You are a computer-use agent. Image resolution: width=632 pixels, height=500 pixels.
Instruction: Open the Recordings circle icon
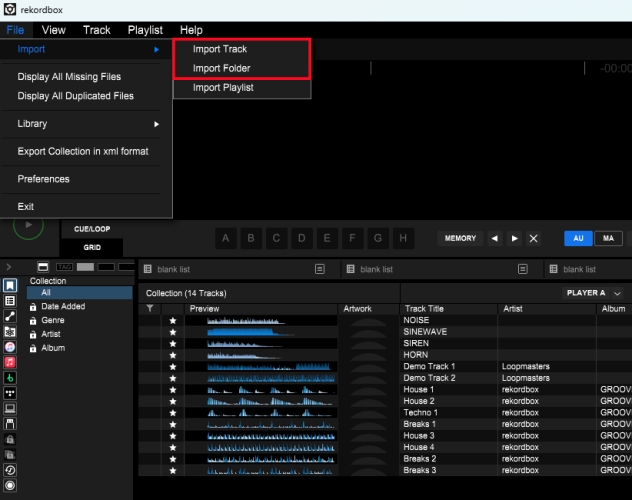(x=10, y=485)
